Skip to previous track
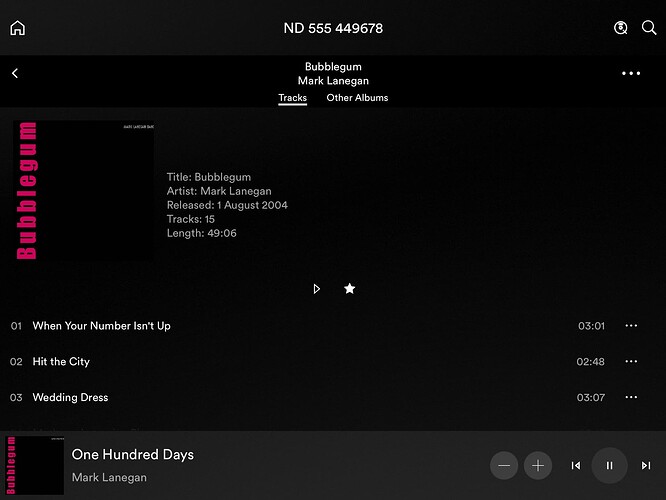 [576, 466]
